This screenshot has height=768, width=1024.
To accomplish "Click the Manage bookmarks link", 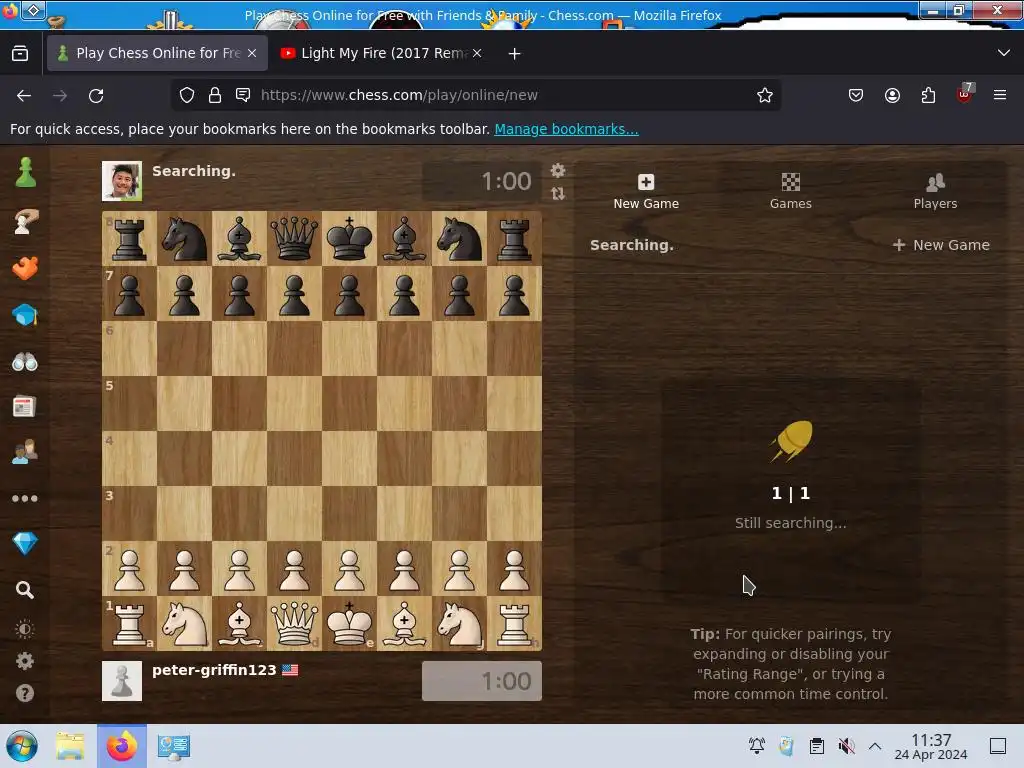I will point(566,129).
